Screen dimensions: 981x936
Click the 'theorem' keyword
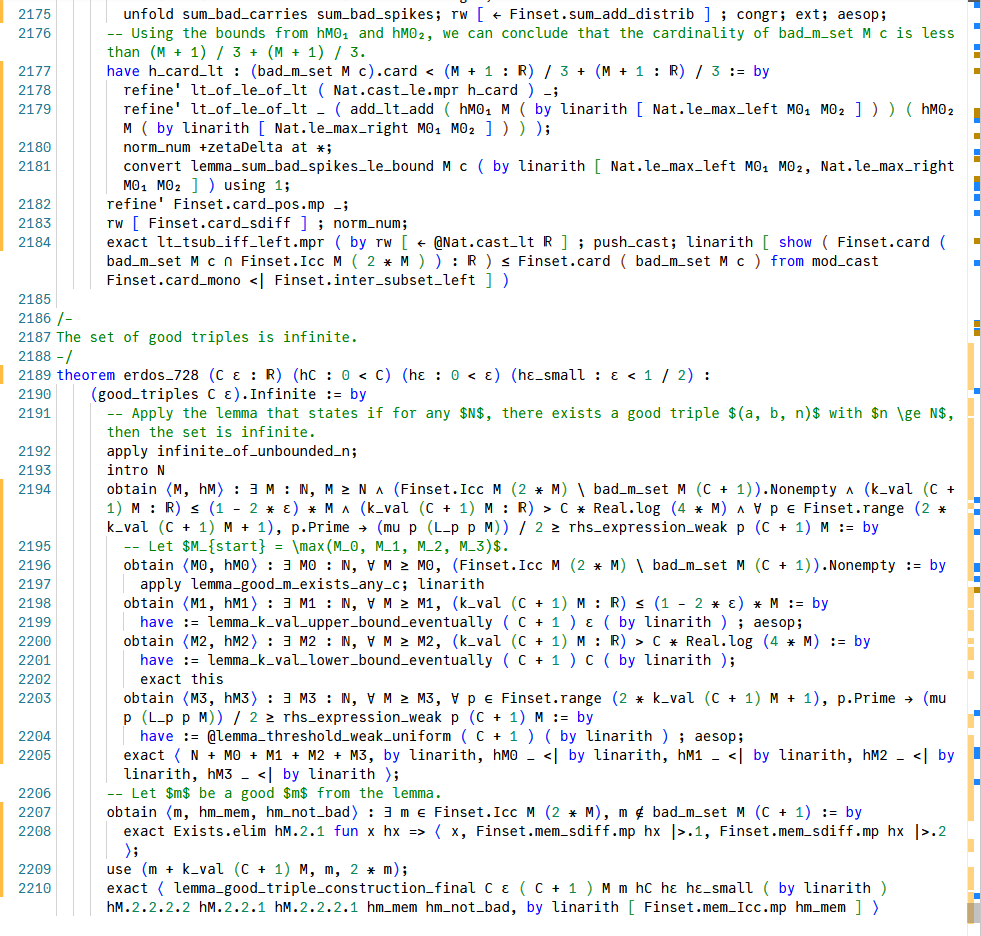click(x=86, y=375)
